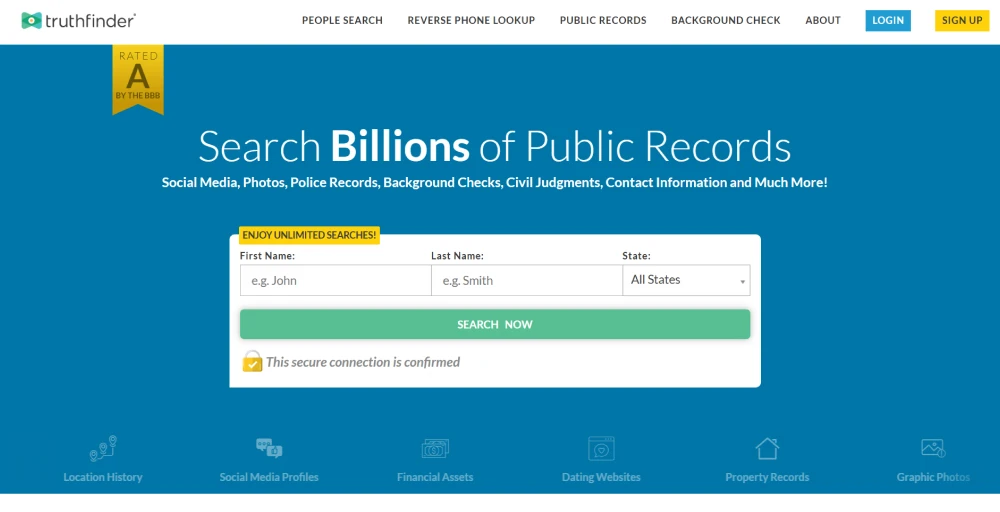
Task: Click the 'State:' field label
Action: point(636,256)
